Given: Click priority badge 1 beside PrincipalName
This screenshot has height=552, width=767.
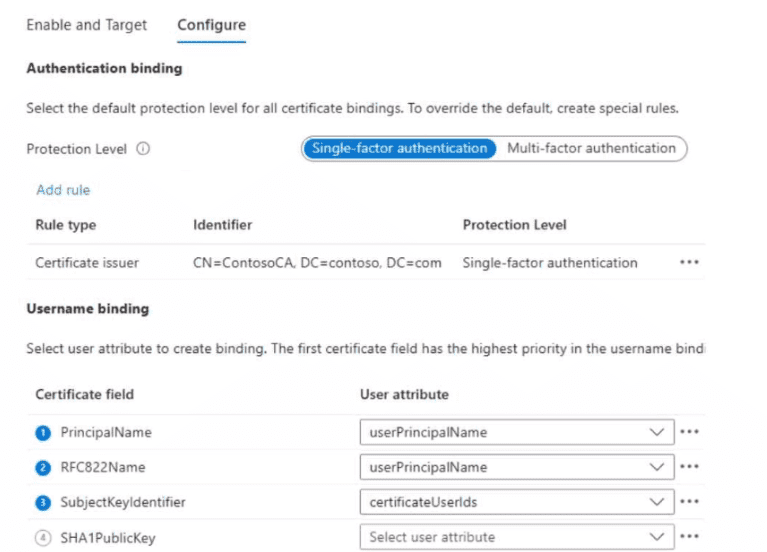Looking at the screenshot, I should [x=43, y=433].
